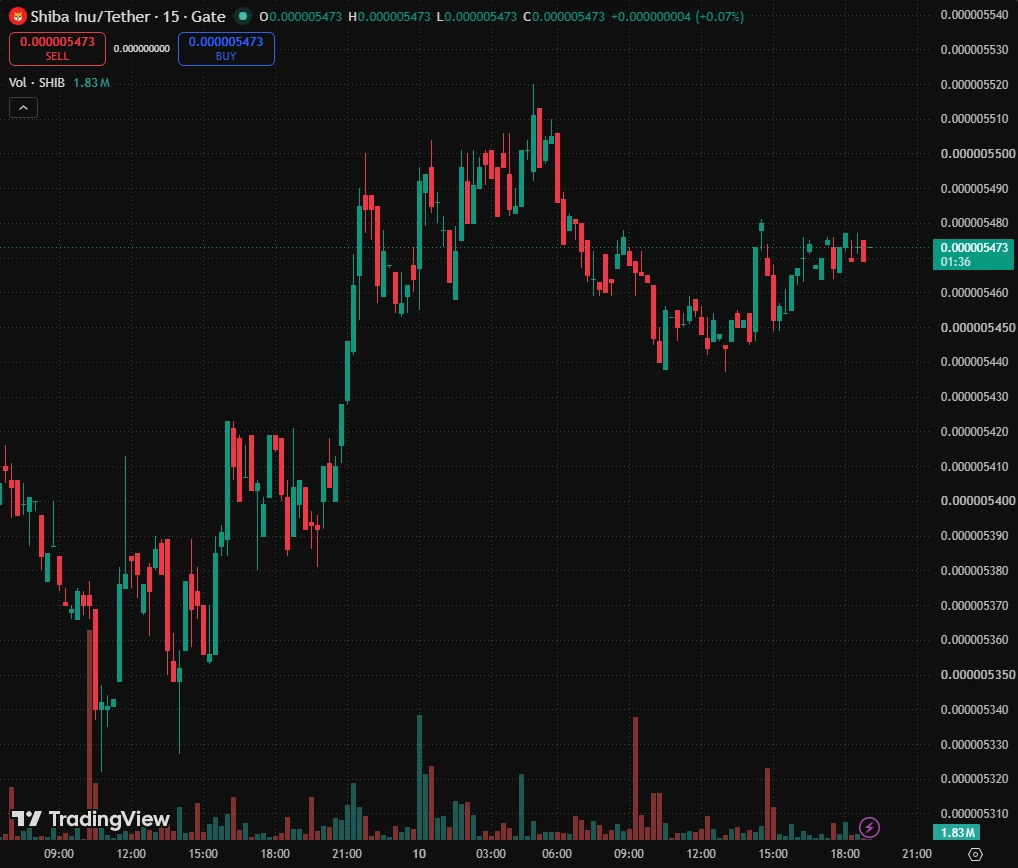Click the green market status dot

243,16
